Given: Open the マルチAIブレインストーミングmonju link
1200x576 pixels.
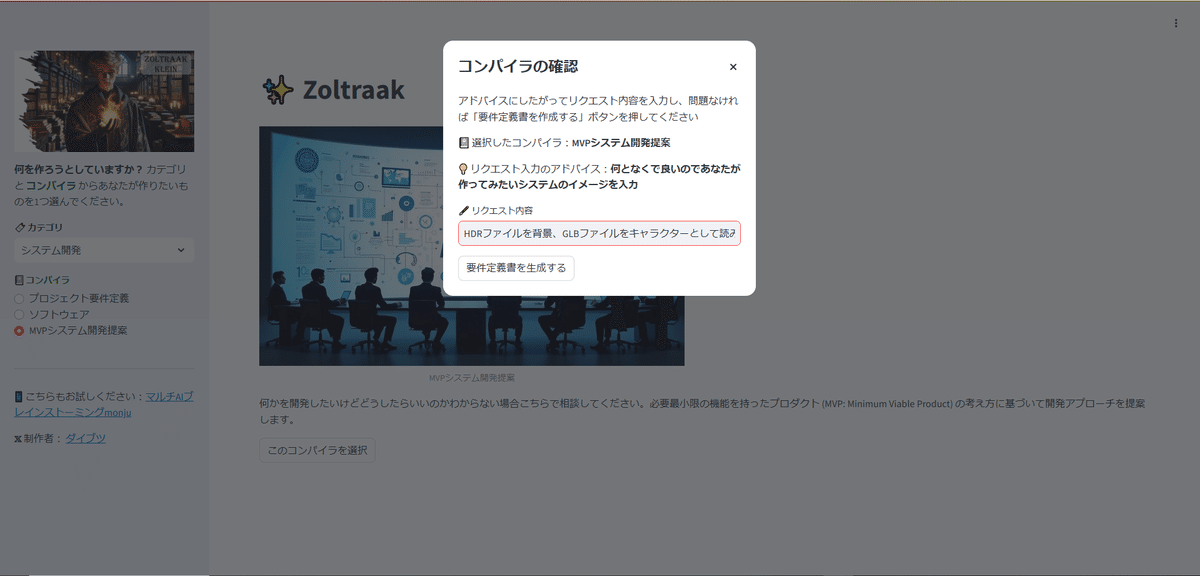Looking at the screenshot, I should pos(103,404).
